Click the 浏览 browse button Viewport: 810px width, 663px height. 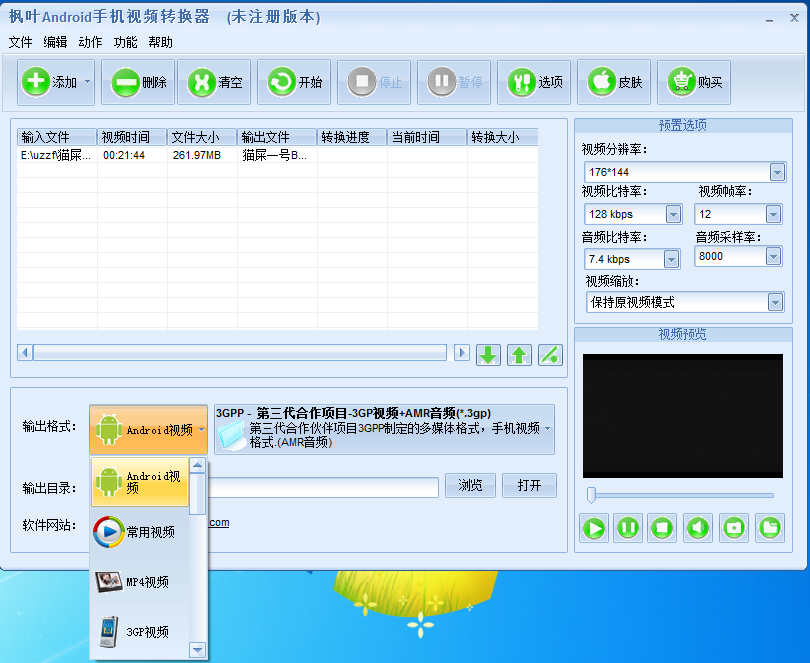(470, 485)
